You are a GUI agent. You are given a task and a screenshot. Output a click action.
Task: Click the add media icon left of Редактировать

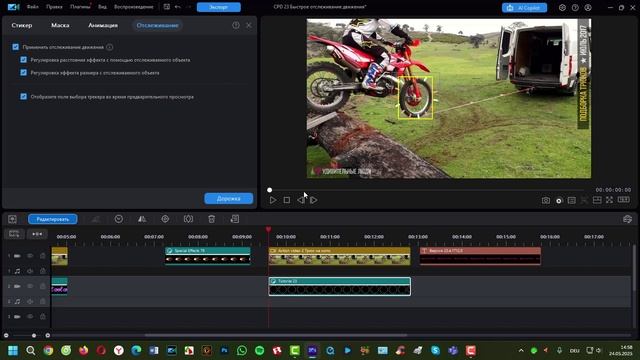13,219
